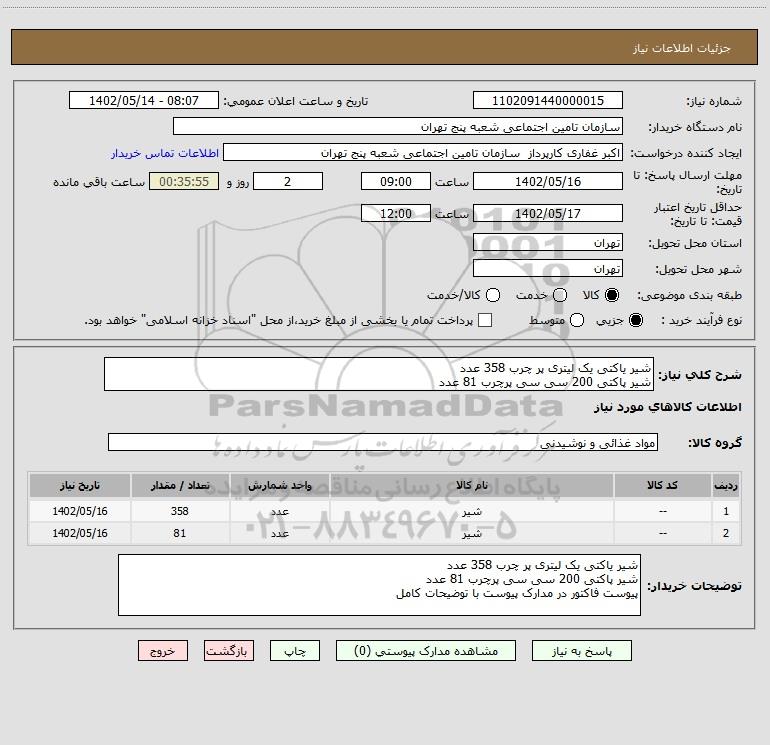This screenshot has height=745, width=770.
Task: Select the کالا/خدمت radio button
Action: click(493, 295)
